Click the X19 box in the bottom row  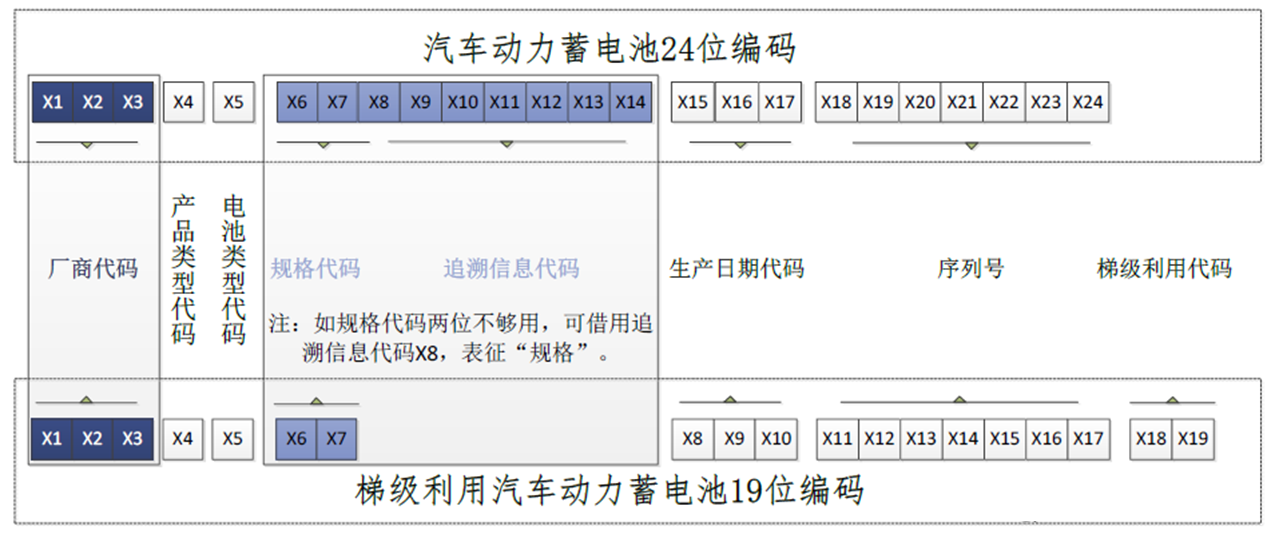pyautogui.click(x=1193, y=439)
